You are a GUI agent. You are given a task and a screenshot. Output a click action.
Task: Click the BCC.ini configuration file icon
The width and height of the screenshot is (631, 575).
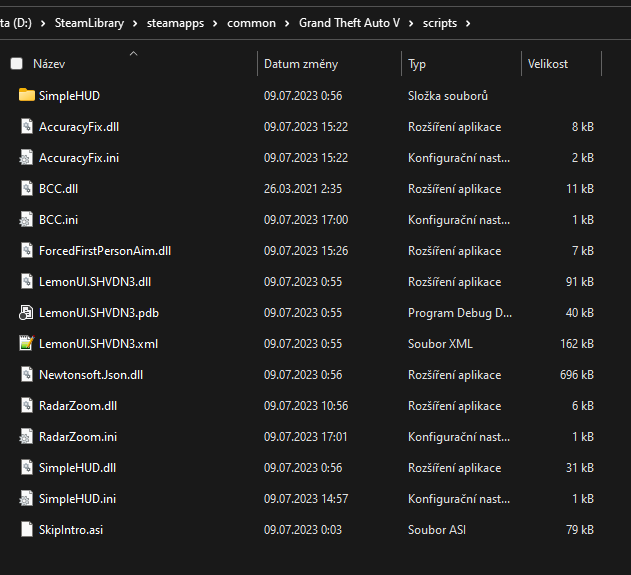27,219
